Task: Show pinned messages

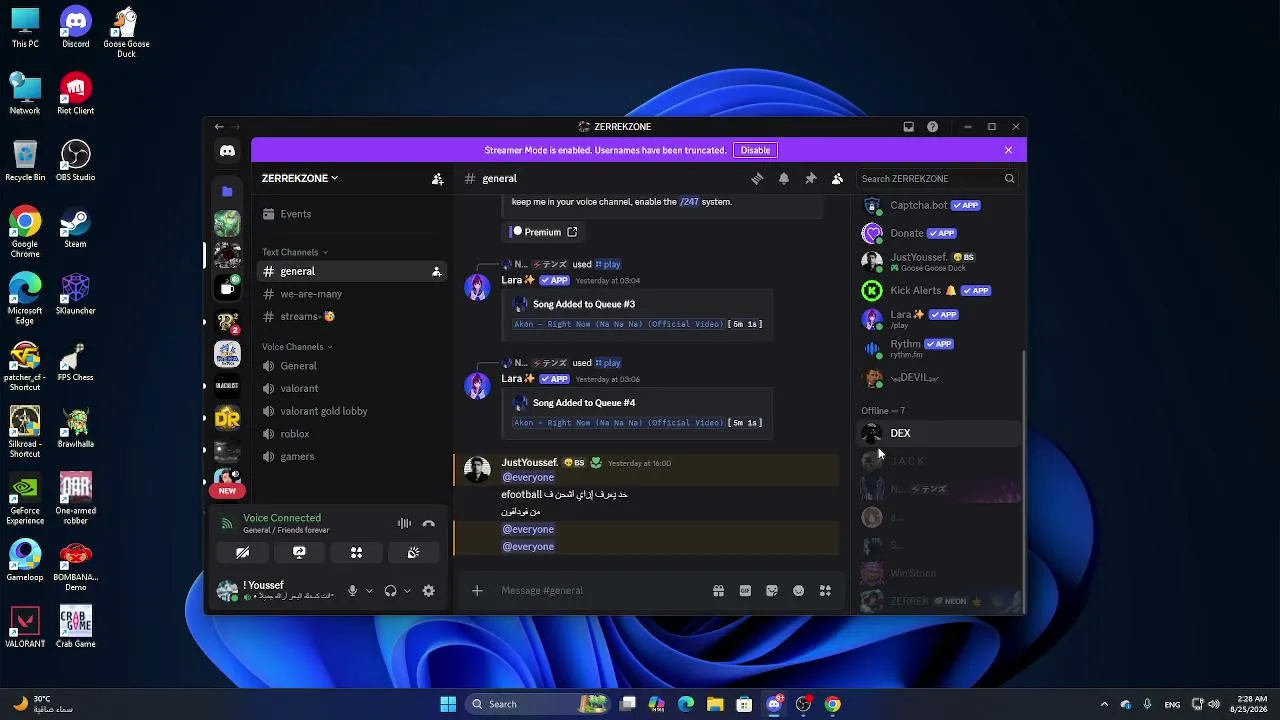Action: 811,178
